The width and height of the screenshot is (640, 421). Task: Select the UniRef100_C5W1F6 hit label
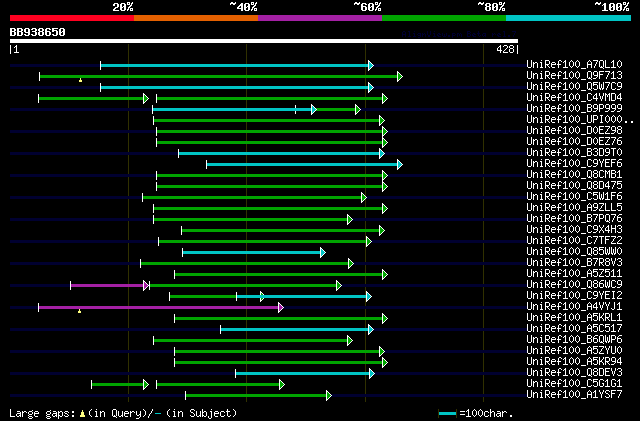pyautogui.click(x=574, y=196)
